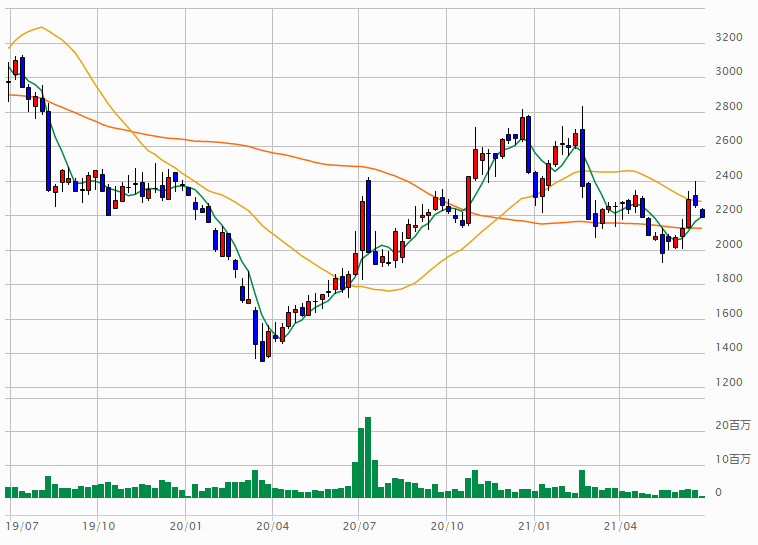Click the 2800 price axis label
758x545 pixels.
click(x=729, y=106)
